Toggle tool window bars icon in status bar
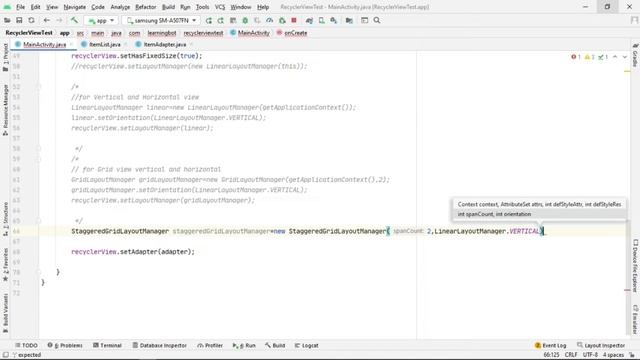The height and width of the screenshot is (360, 640). 5,355
